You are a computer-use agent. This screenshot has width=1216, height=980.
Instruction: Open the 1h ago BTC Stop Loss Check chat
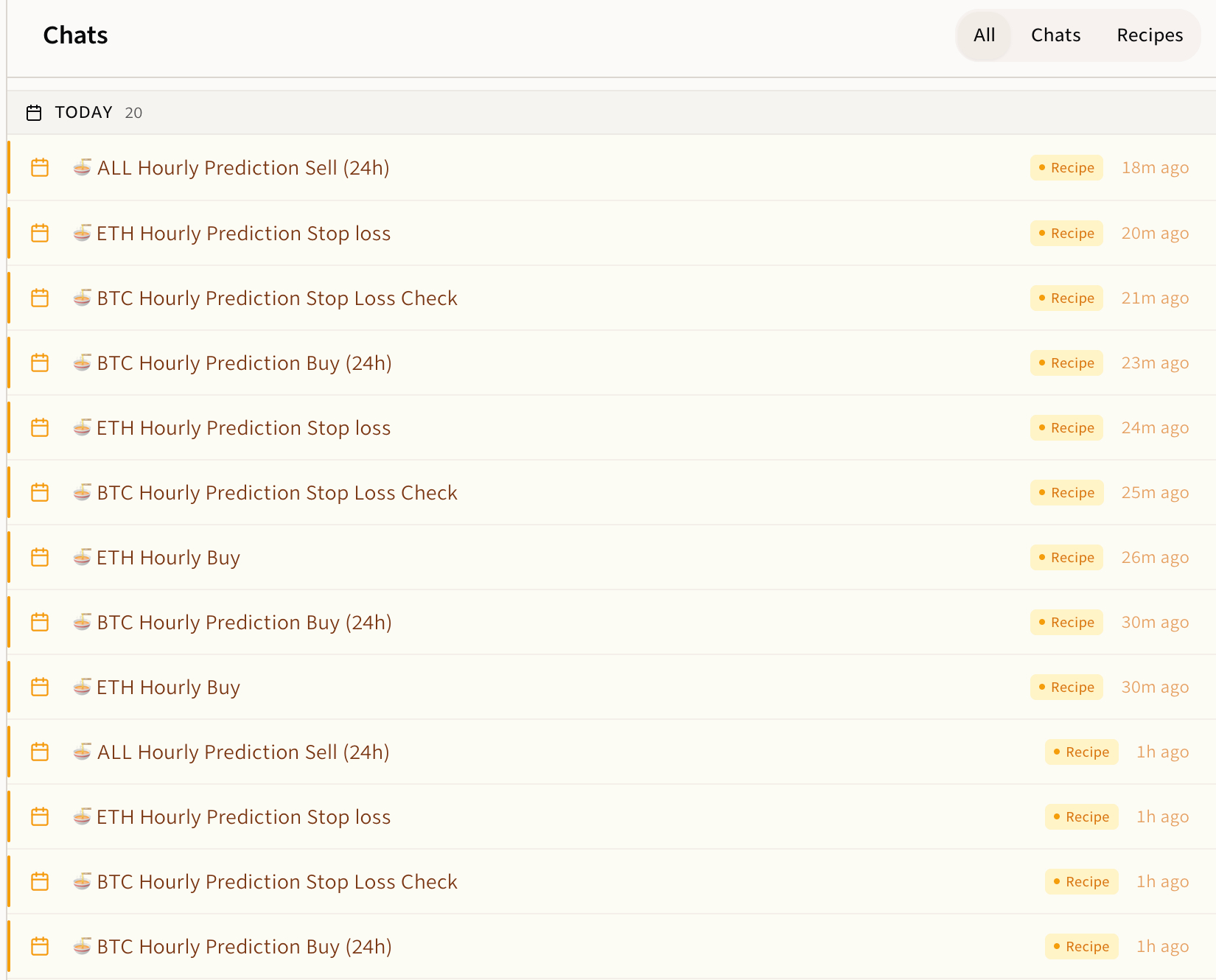coord(277,882)
